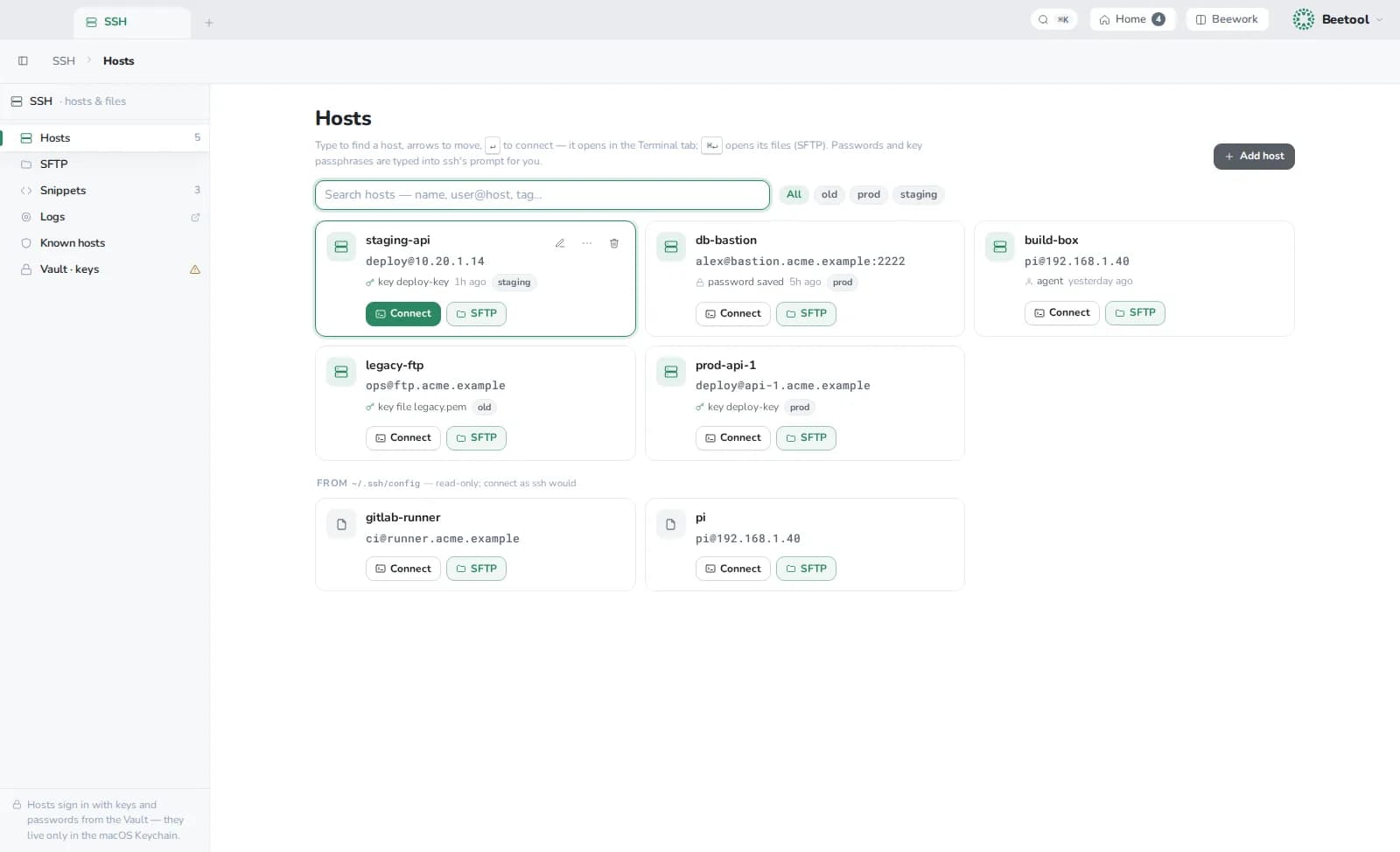The width and height of the screenshot is (1400, 852).
Task: Open Snippets in the sidebar
Action: tap(105, 190)
